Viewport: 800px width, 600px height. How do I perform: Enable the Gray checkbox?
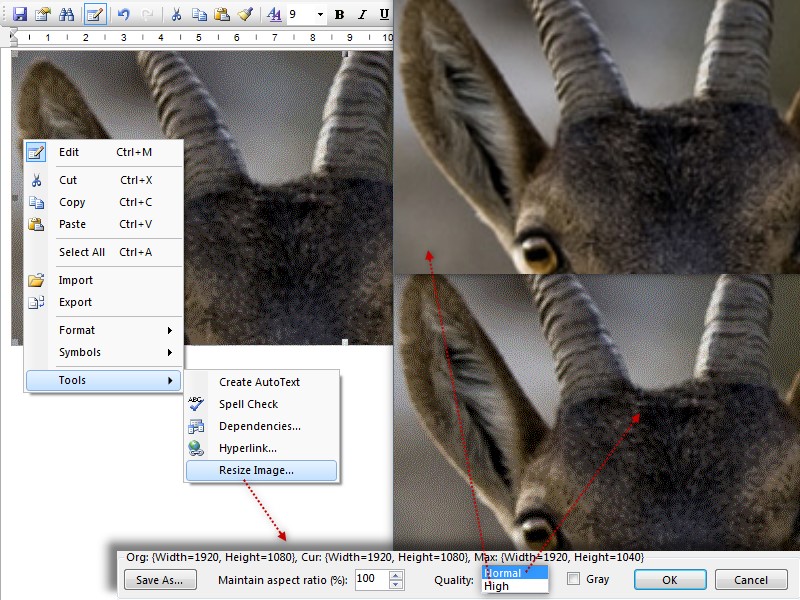point(573,579)
